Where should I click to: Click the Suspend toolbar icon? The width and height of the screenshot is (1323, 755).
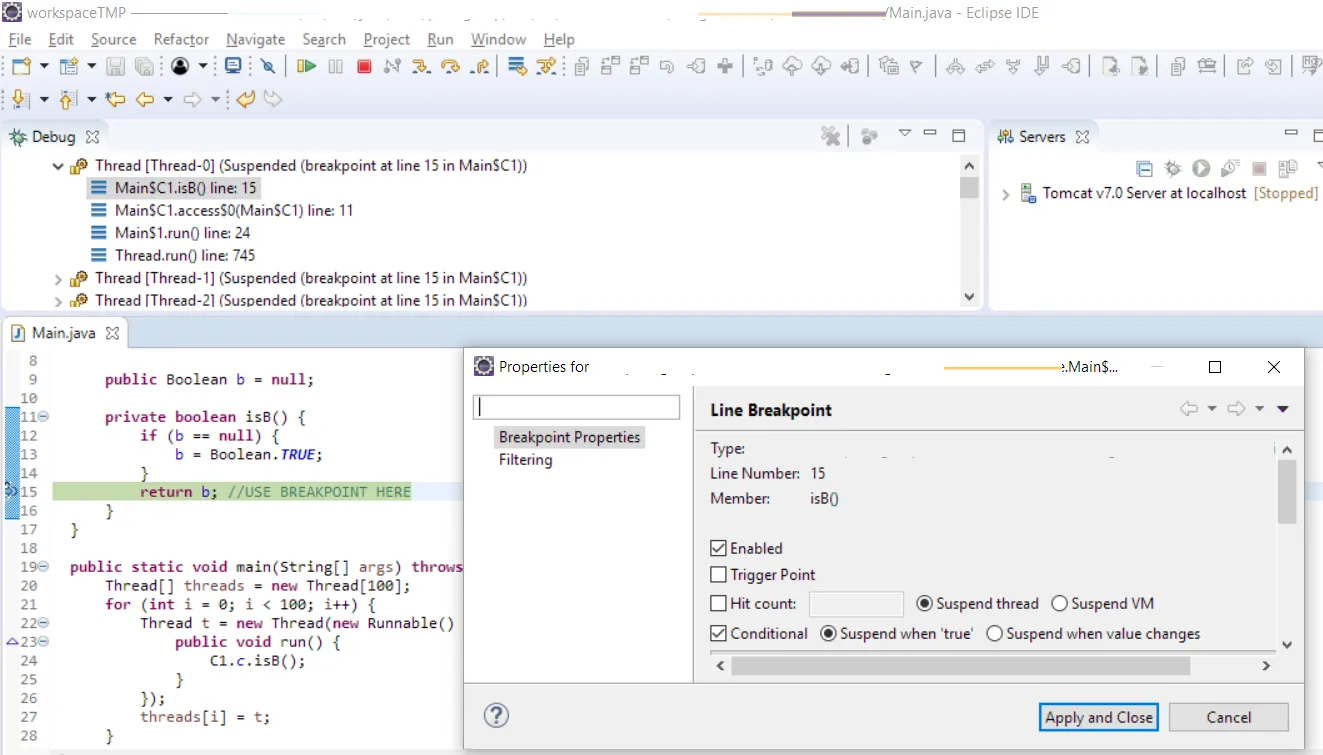tap(336, 67)
